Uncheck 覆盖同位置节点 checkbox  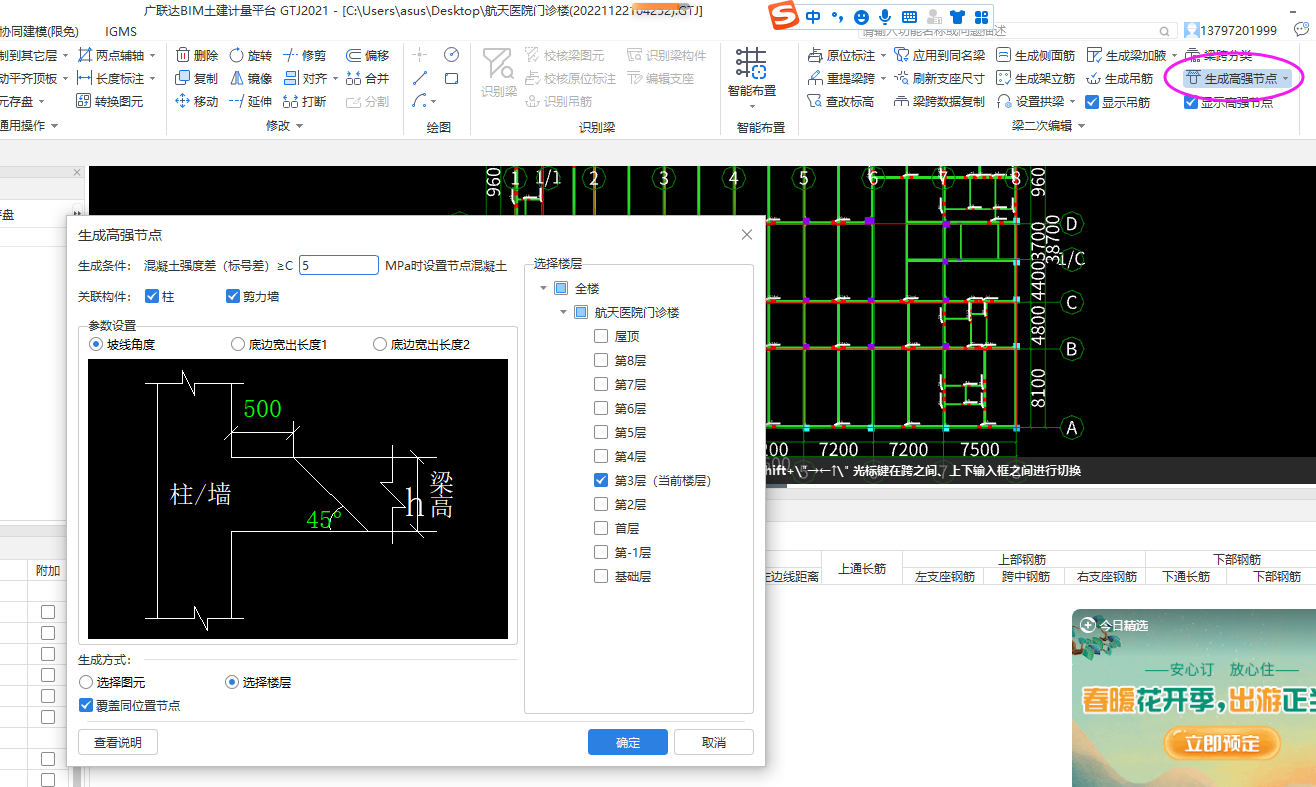coord(86,705)
